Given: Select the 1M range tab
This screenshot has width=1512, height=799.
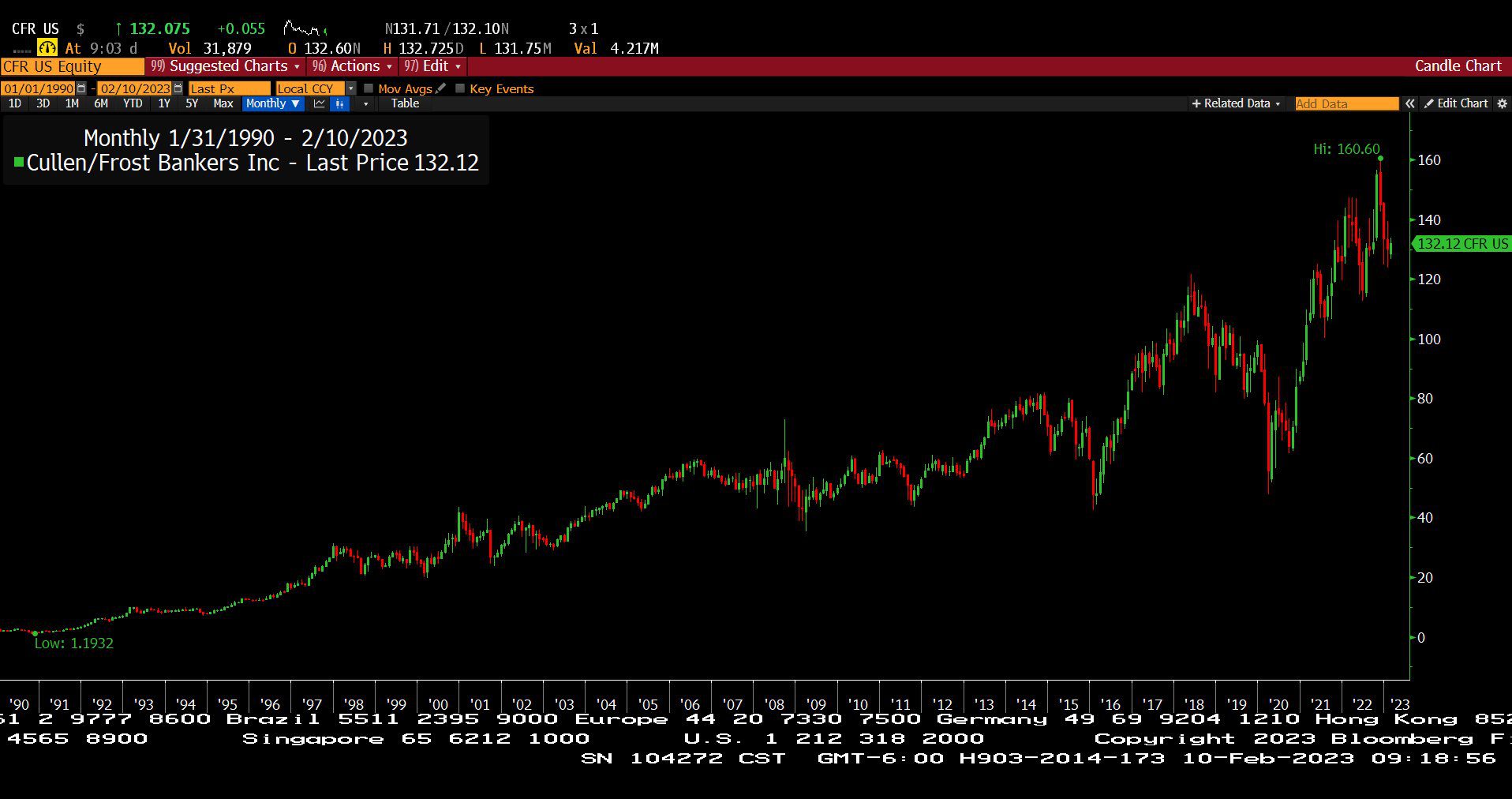Looking at the screenshot, I should point(72,103).
